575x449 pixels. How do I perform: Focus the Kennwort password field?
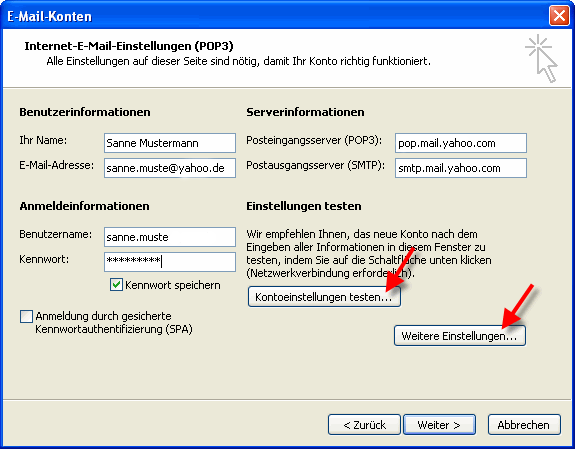pos(170,262)
